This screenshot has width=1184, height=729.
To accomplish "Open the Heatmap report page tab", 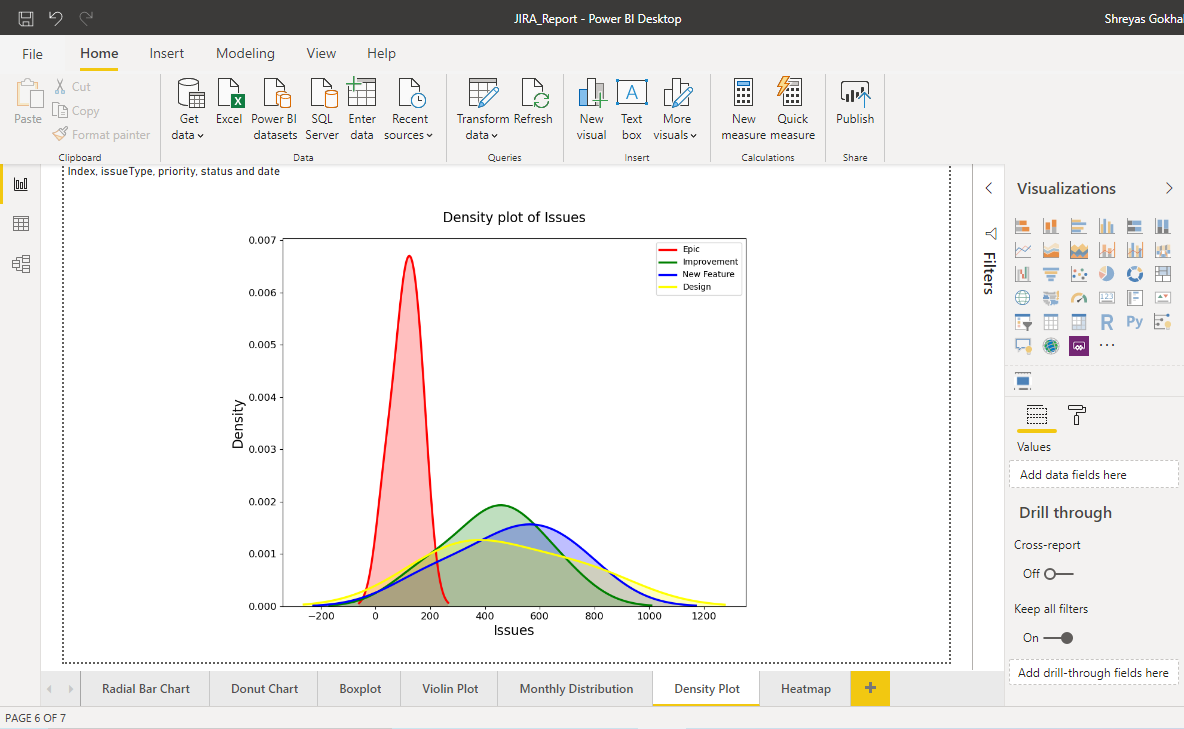I will click(x=805, y=688).
